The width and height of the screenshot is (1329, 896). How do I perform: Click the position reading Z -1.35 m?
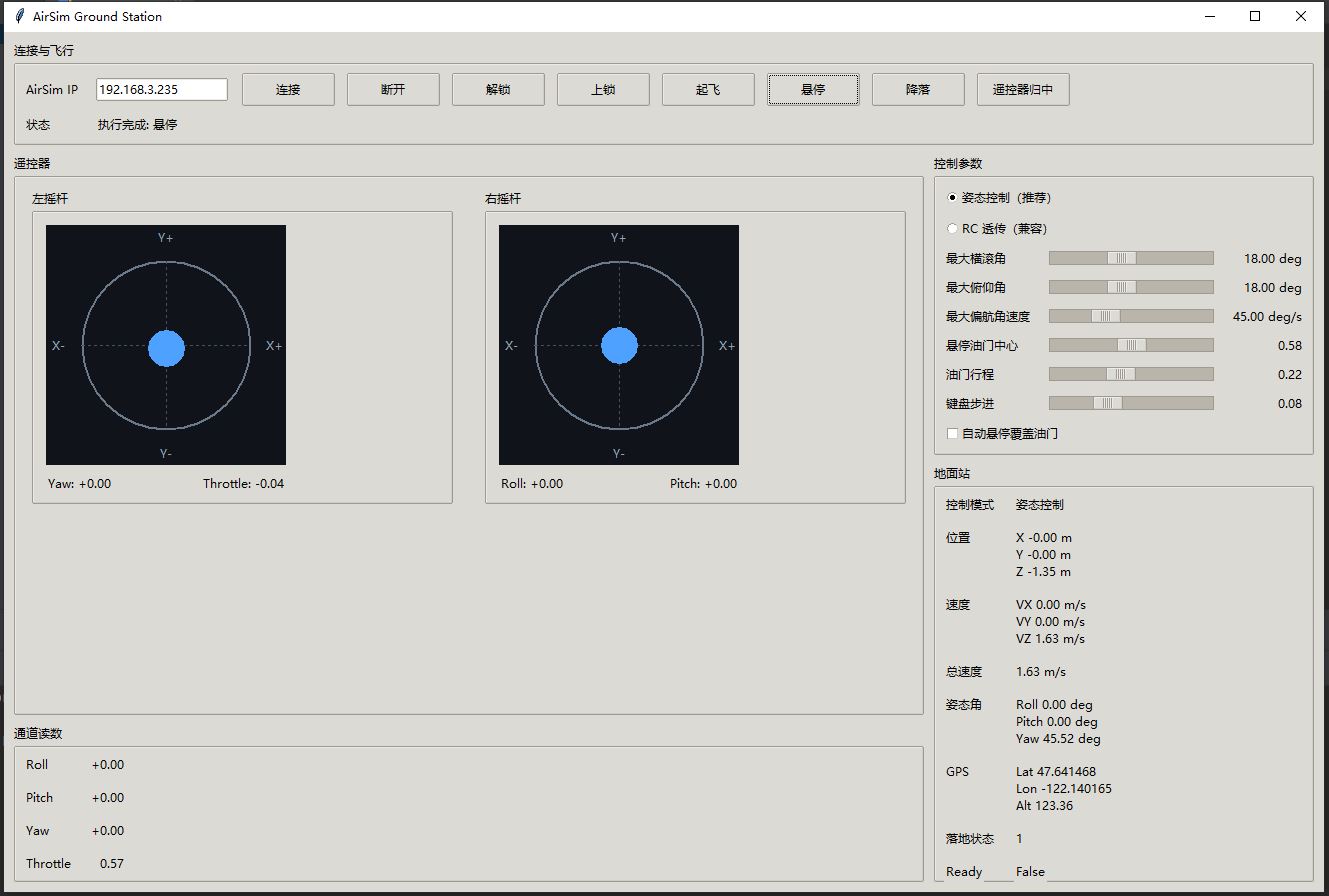pyautogui.click(x=1044, y=572)
